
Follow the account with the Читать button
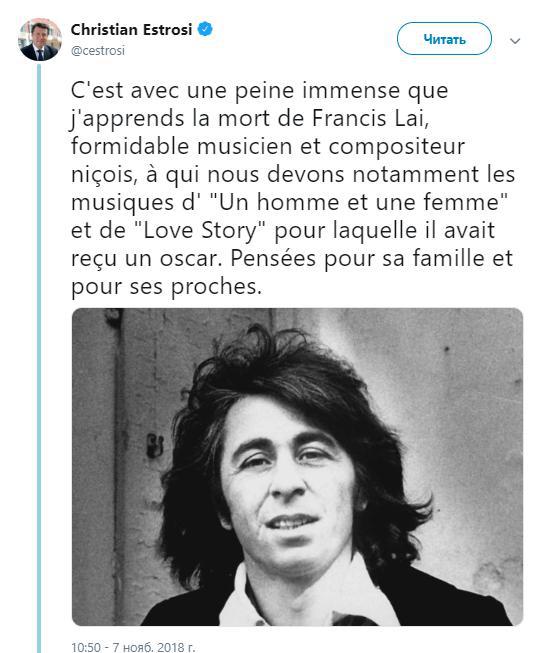[444, 39]
